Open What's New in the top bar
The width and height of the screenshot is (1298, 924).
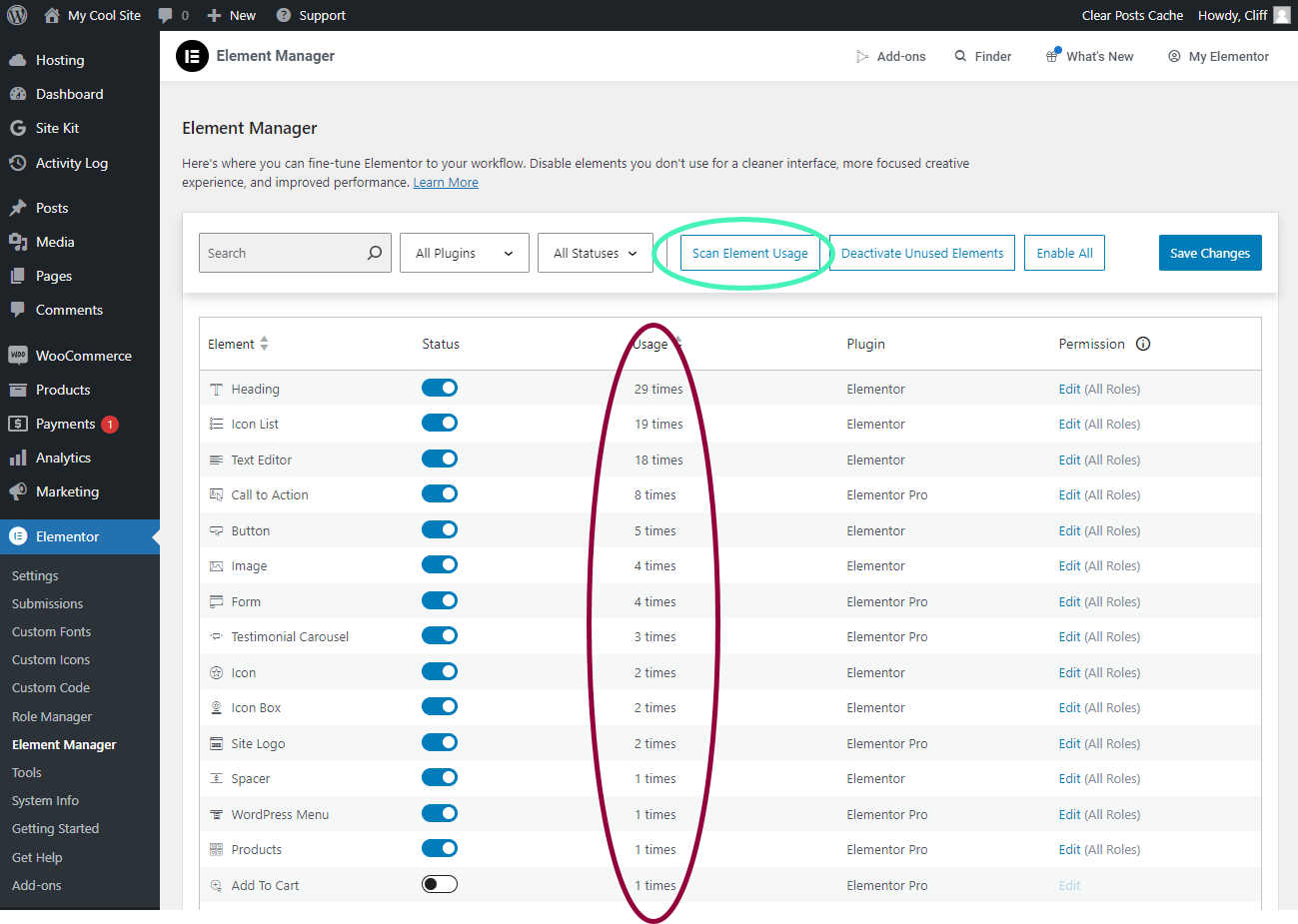[1089, 56]
